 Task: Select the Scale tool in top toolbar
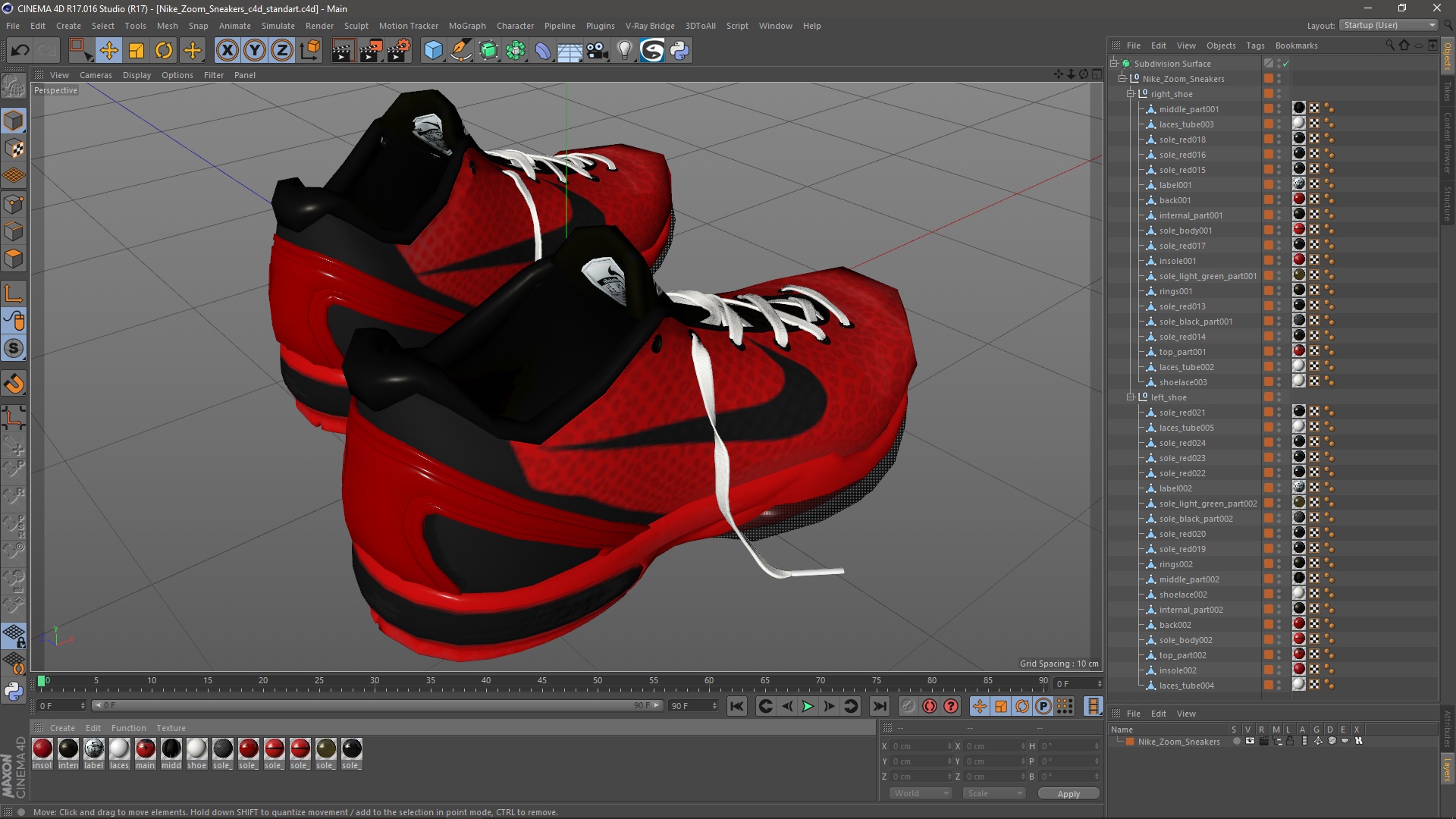point(136,51)
